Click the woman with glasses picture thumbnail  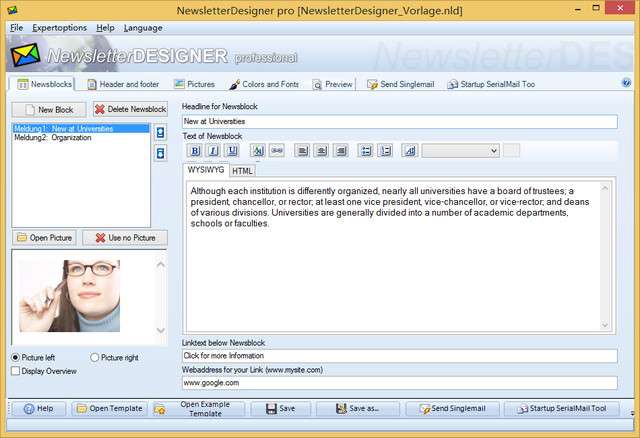[69, 296]
